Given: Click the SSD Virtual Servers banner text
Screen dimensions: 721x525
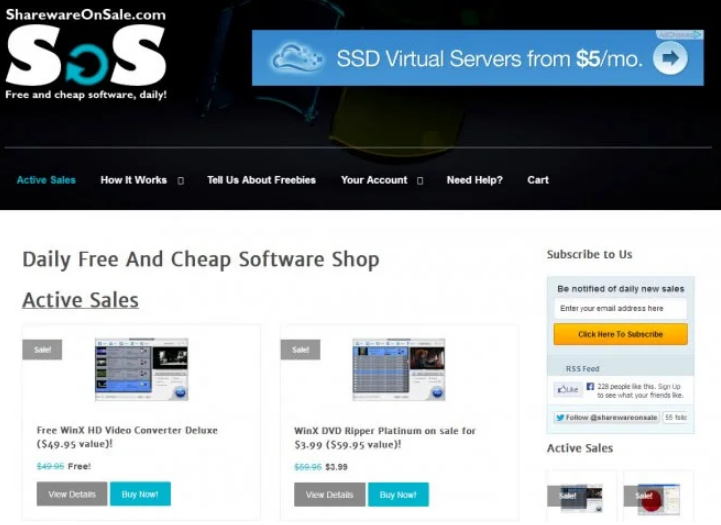Looking at the screenshot, I should coord(489,59).
